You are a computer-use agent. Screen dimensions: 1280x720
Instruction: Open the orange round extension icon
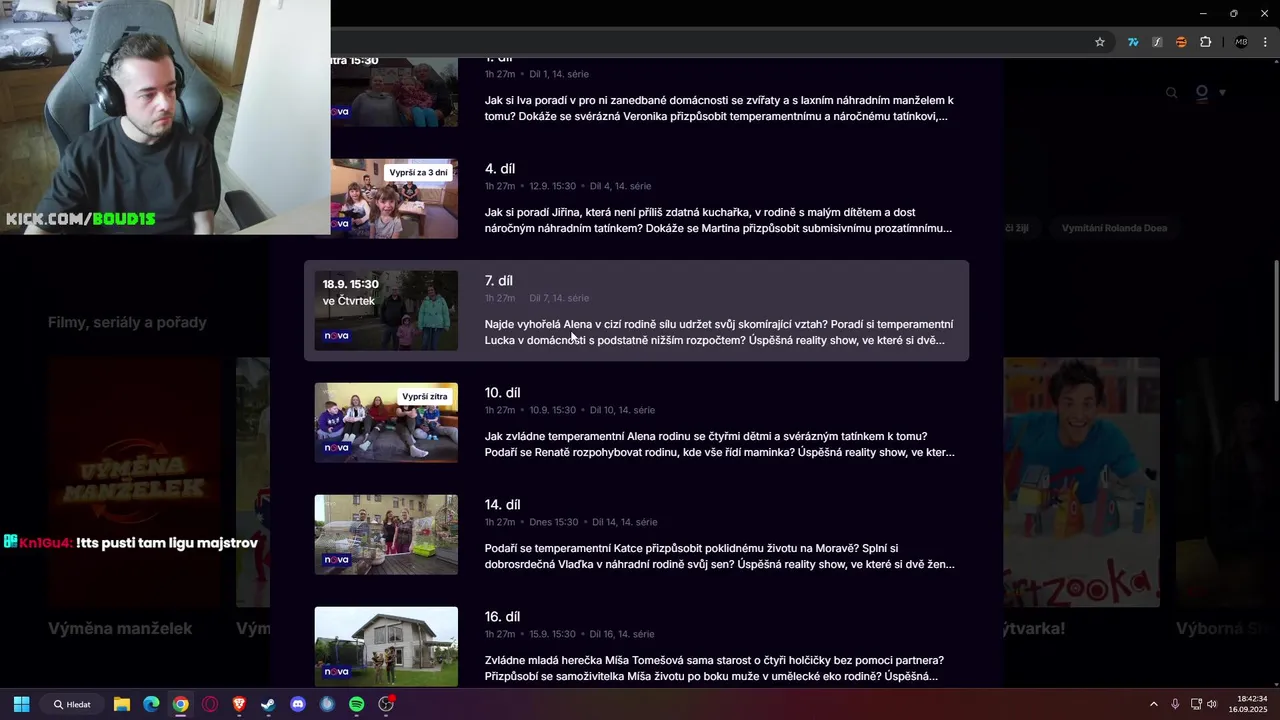(x=1181, y=42)
